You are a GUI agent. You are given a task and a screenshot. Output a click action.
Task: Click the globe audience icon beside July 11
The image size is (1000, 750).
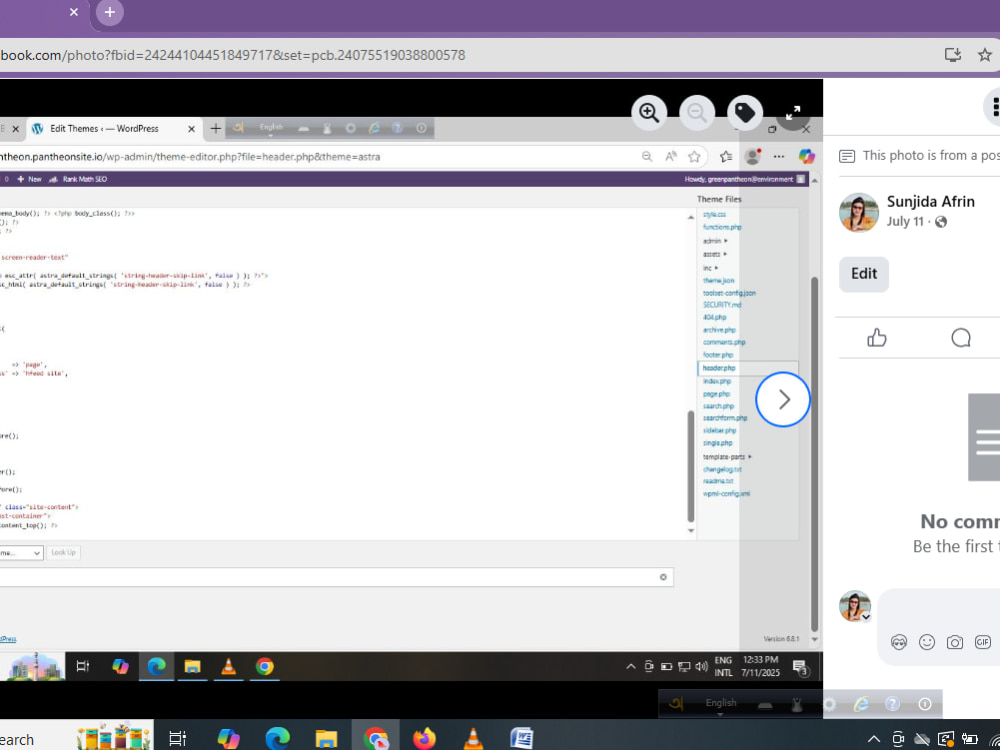coord(941,222)
